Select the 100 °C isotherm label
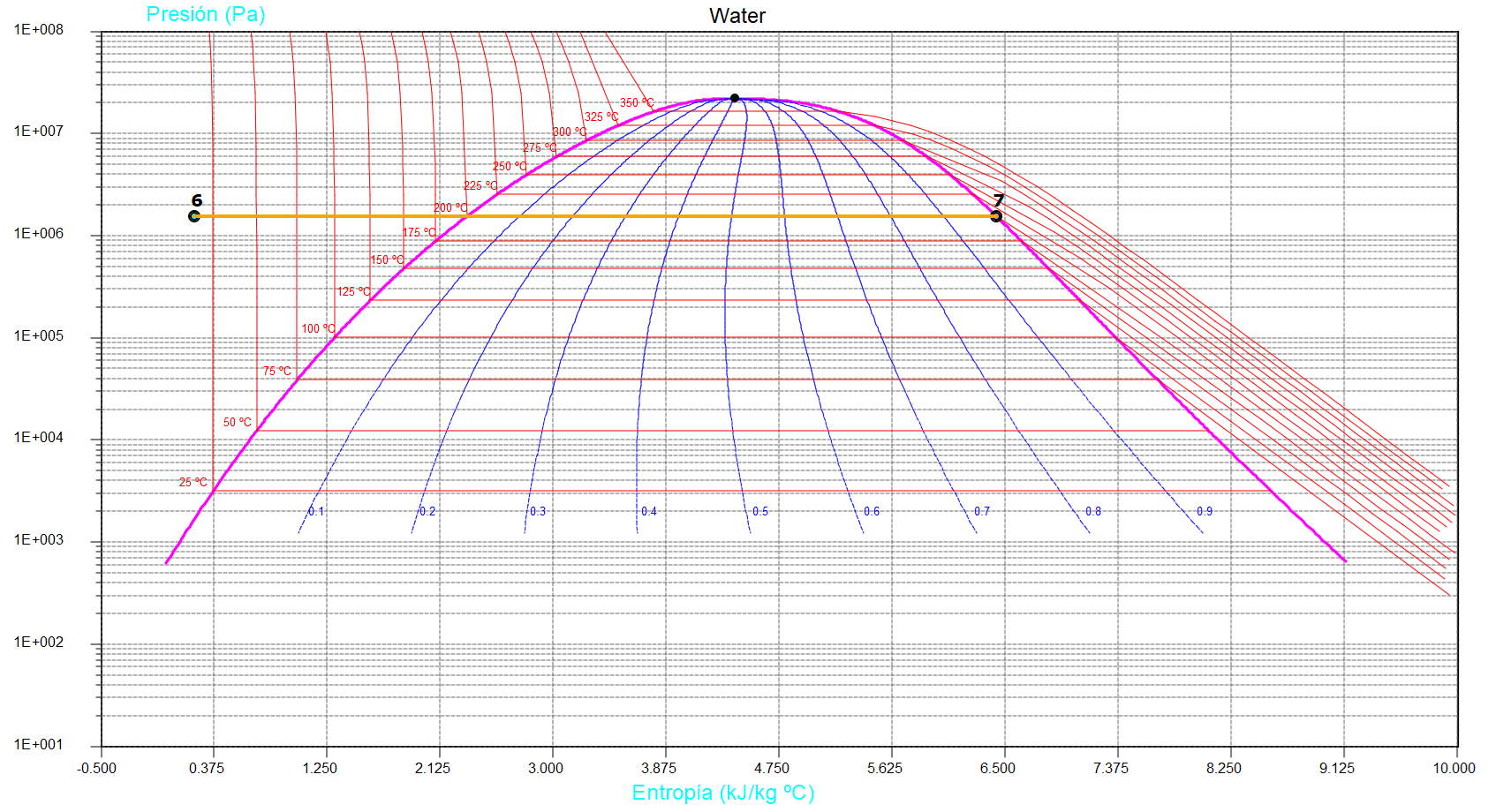 tap(318, 329)
